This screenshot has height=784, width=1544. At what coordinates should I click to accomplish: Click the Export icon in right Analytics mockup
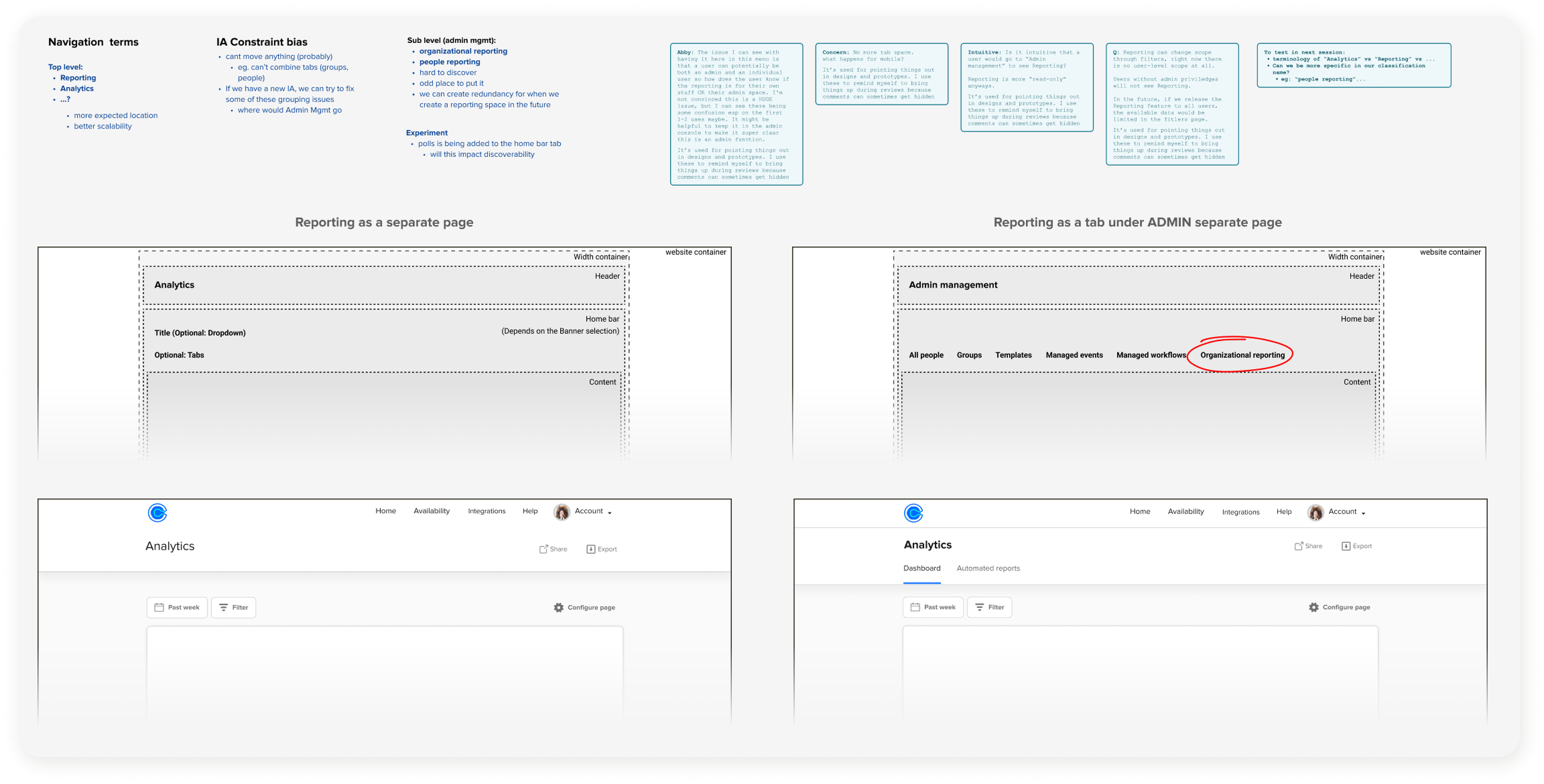(x=1346, y=546)
